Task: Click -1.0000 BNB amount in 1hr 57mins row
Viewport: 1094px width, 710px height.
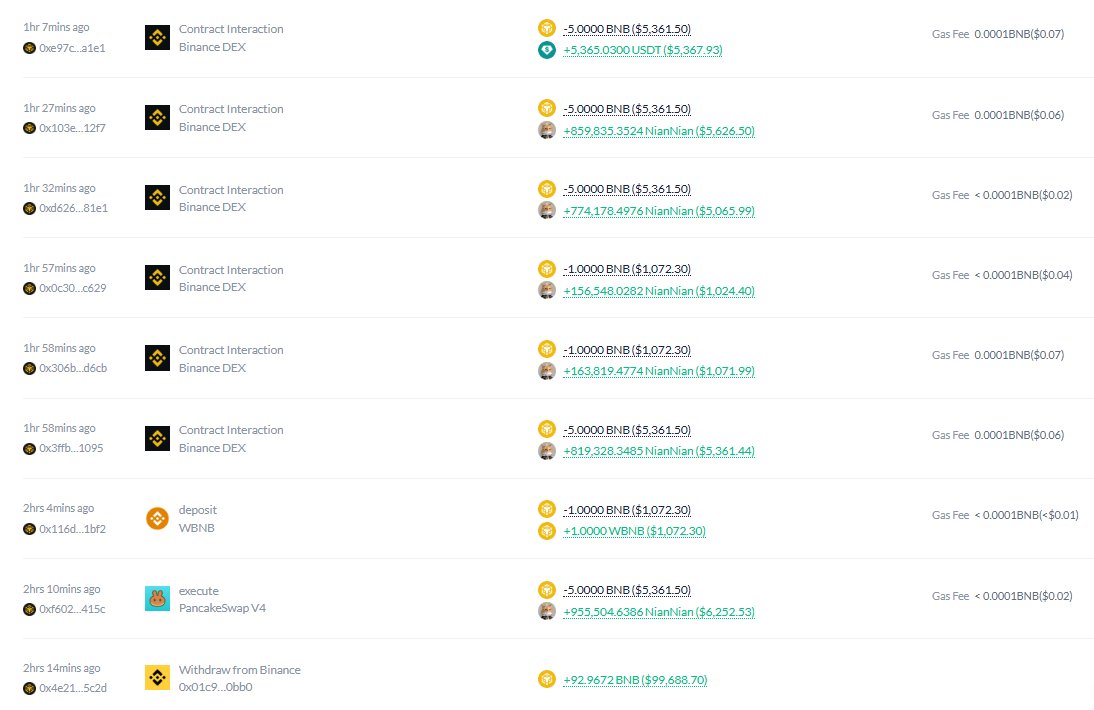Action: click(x=627, y=269)
